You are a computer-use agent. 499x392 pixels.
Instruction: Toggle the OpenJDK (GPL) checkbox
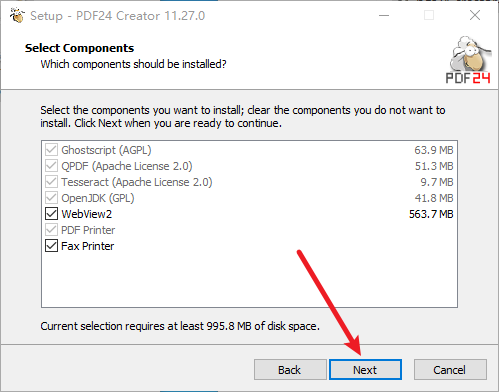pyautogui.click(x=51, y=198)
